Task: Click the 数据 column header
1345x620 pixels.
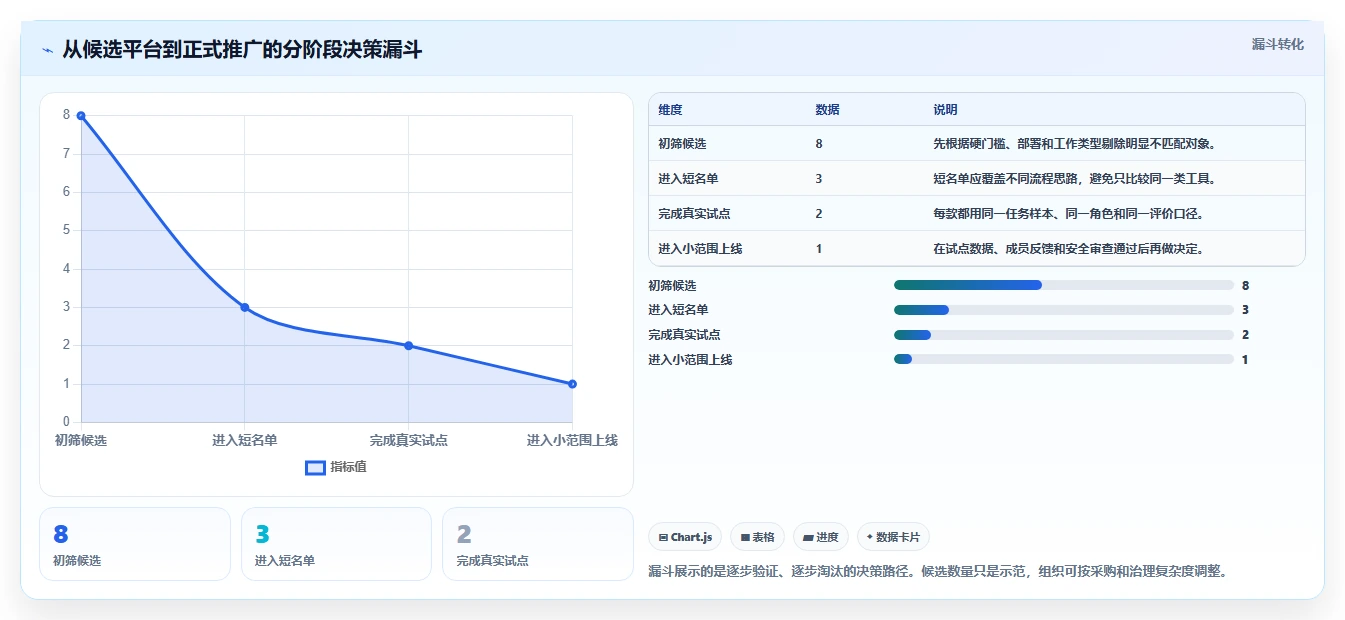Action: pos(827,110)
